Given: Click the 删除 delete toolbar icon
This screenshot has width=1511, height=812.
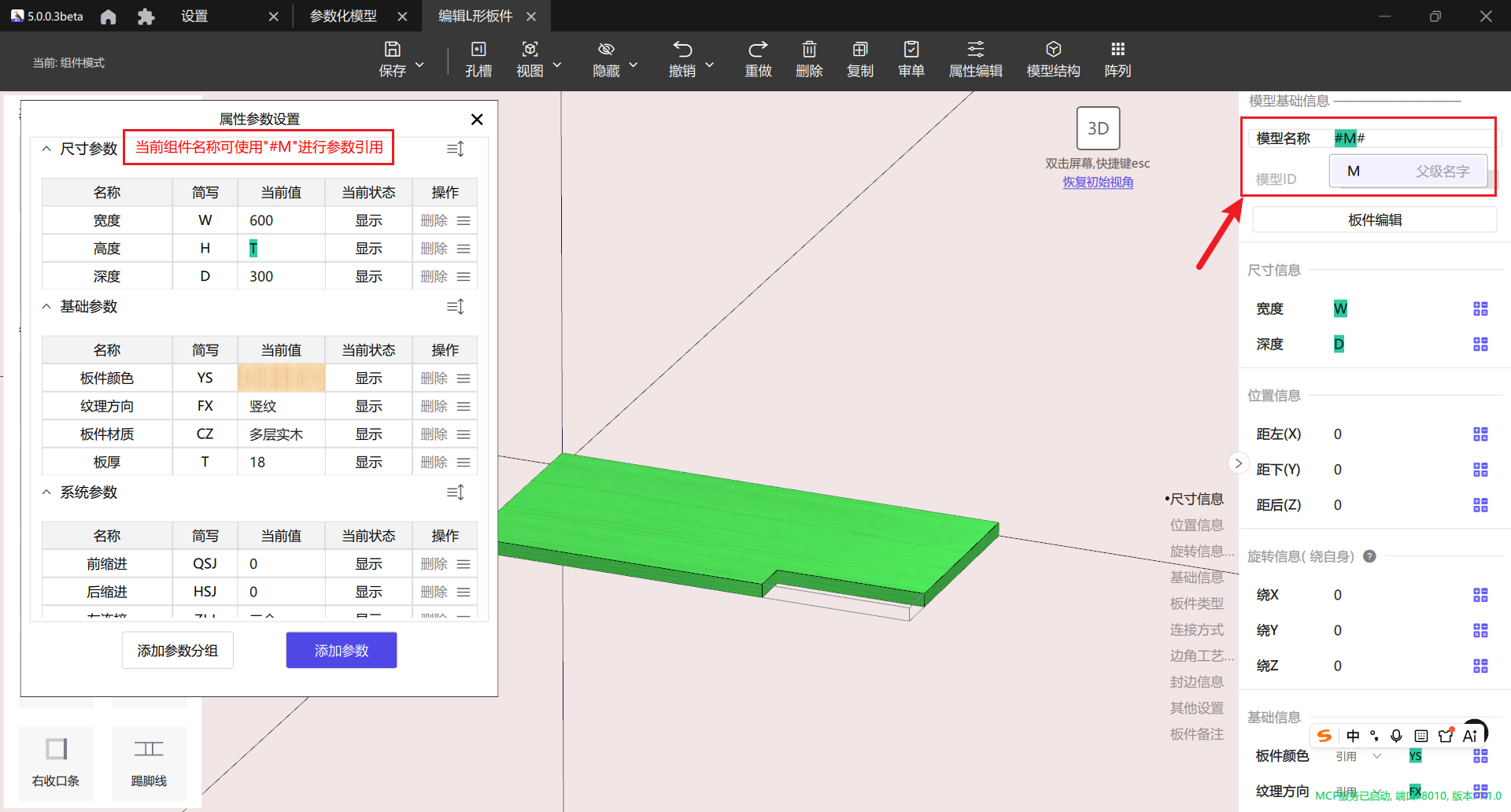Looking at the screenshot, I should pyautogui.click(x=809, y=60).
